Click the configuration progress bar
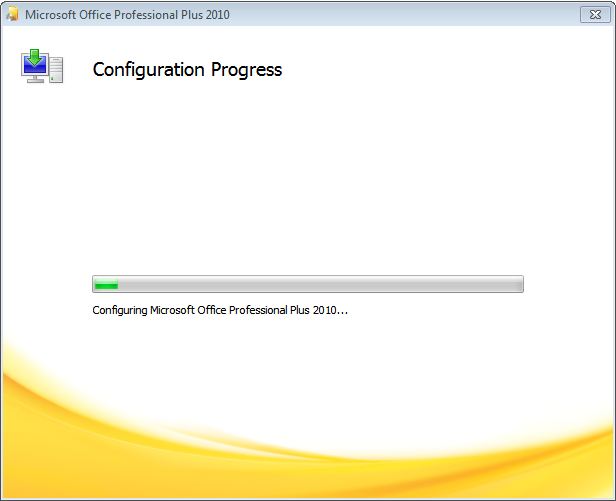Screen dimensions: 616x501 point(308,284)
